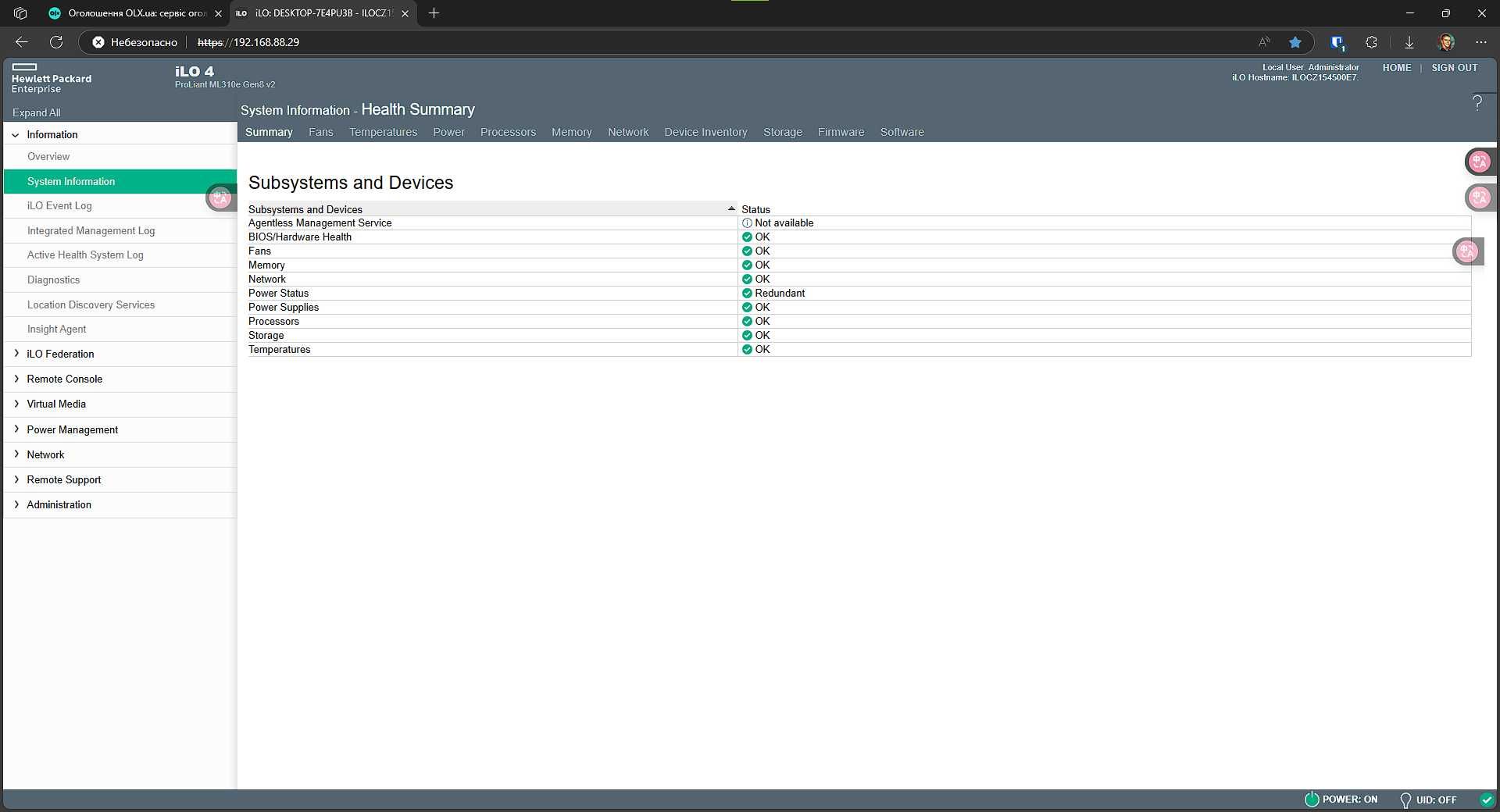Image resolution: width=1500 pixels, height=812 pixels.
Task: Open Insight Agent page
Action: point(120,329)
